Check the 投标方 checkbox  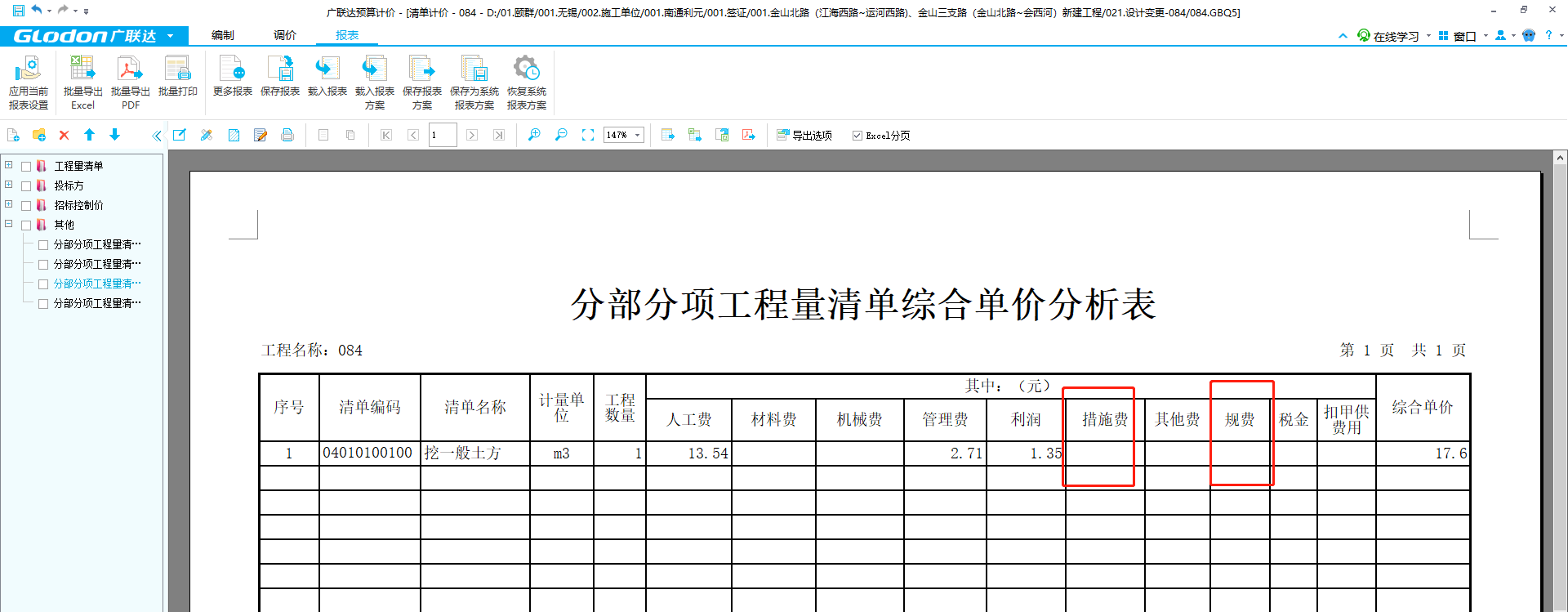[26, 185]
